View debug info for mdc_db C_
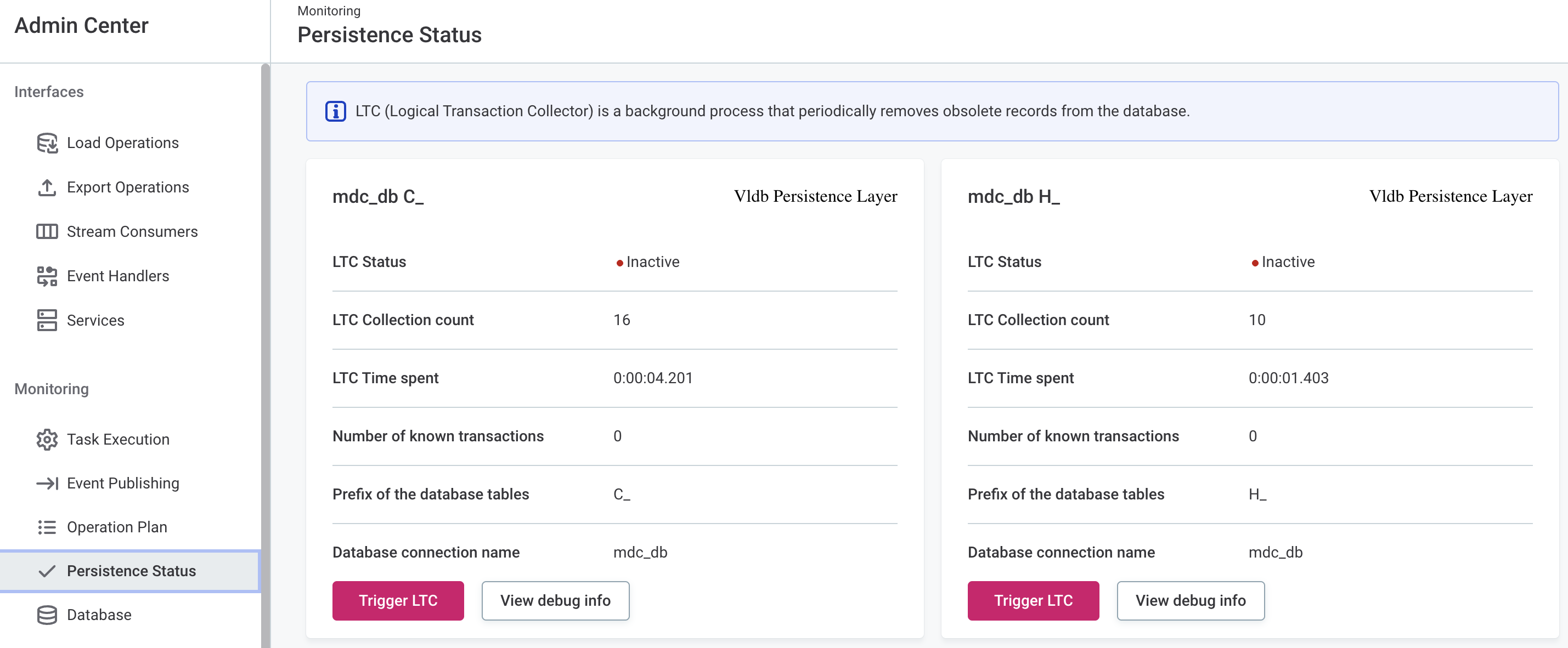 pyautogui.click(x=555, y=600)
